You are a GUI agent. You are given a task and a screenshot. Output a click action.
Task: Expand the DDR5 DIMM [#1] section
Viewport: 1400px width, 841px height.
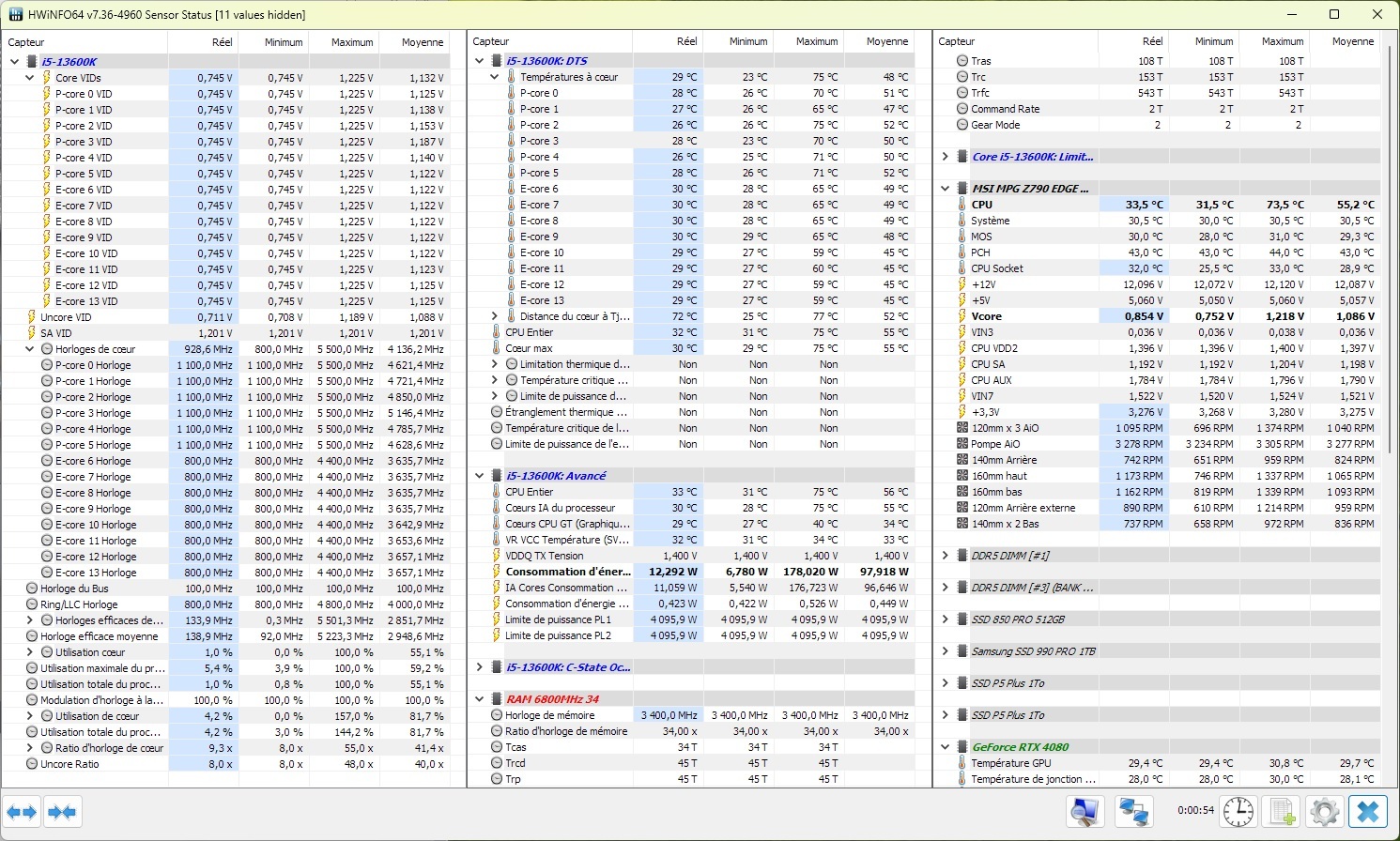point(945,556)
